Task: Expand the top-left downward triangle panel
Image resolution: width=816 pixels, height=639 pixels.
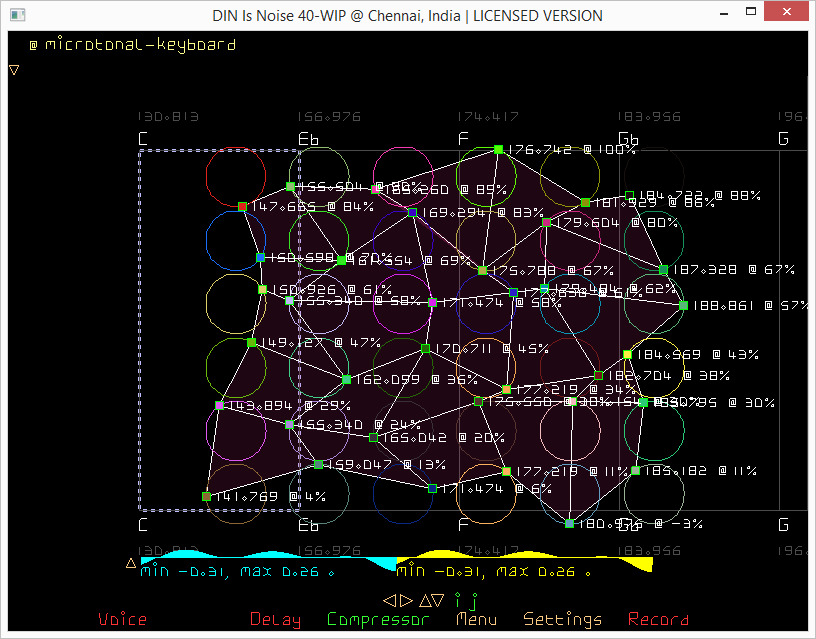Action: (14, 70)
